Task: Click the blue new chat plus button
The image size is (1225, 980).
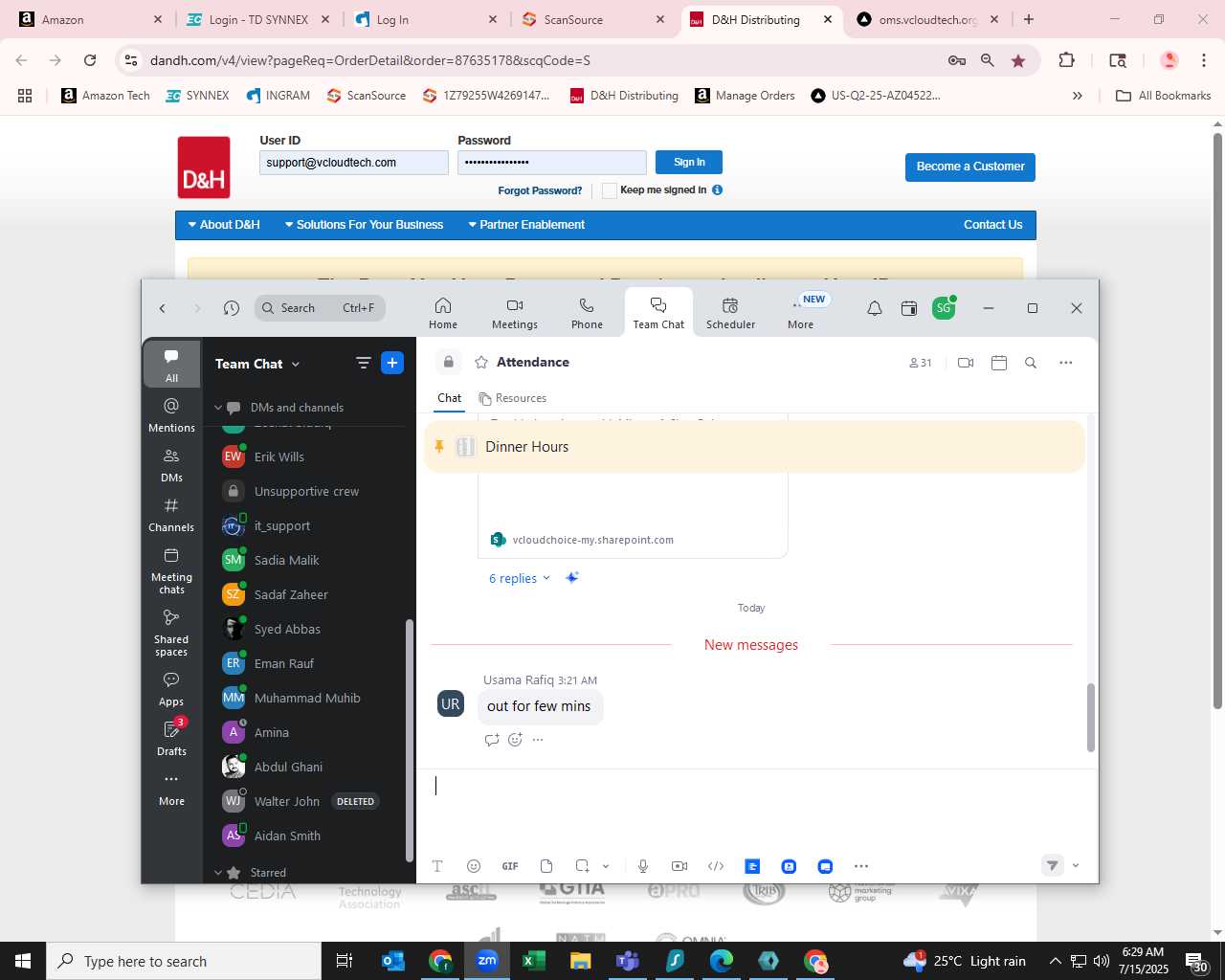Action: (392, 363)
